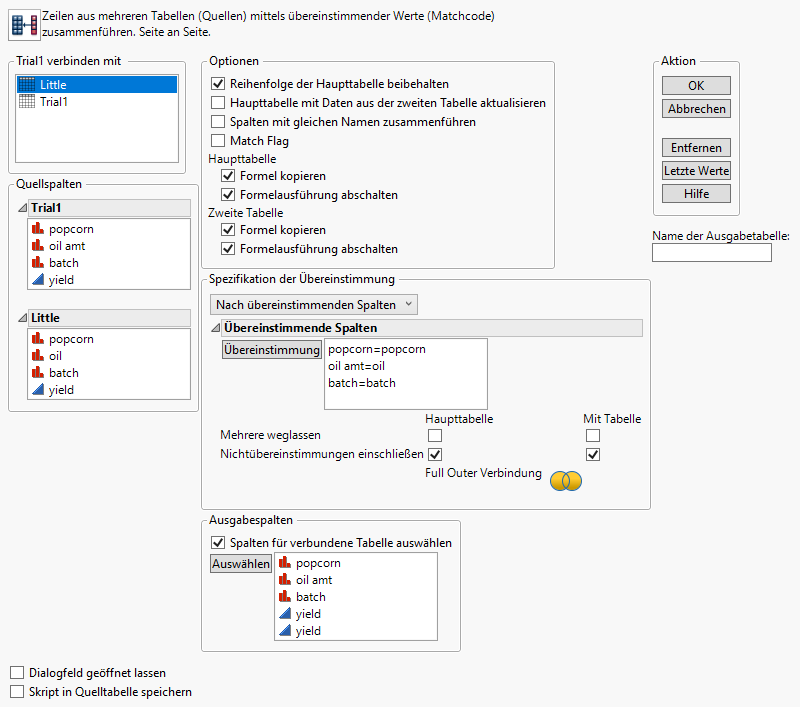The height and width of the screenshot is (707, 800).
Task: Click Name der Ausgabetabelle input field
Action: [x=712, y=252]
